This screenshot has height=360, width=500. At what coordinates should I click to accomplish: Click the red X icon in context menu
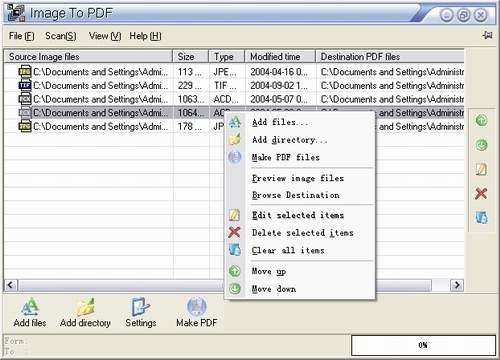point(234,232)
